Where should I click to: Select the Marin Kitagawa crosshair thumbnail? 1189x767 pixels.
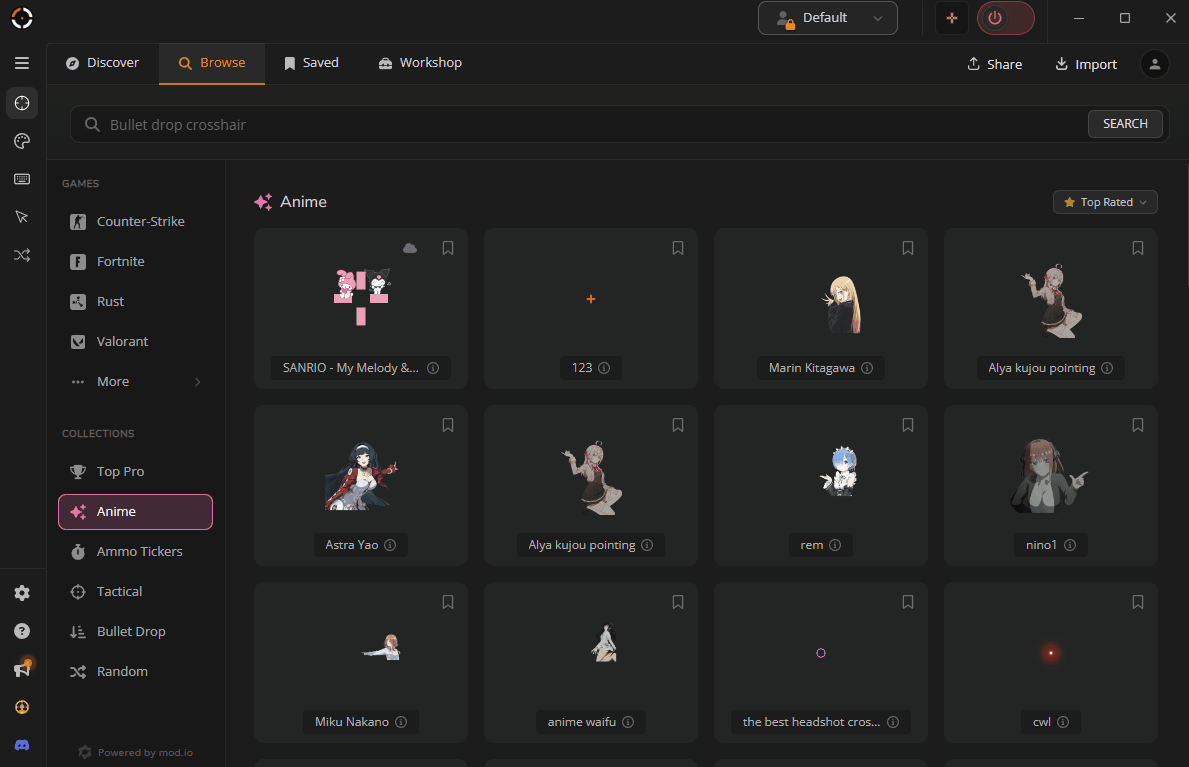click(842, 304)
